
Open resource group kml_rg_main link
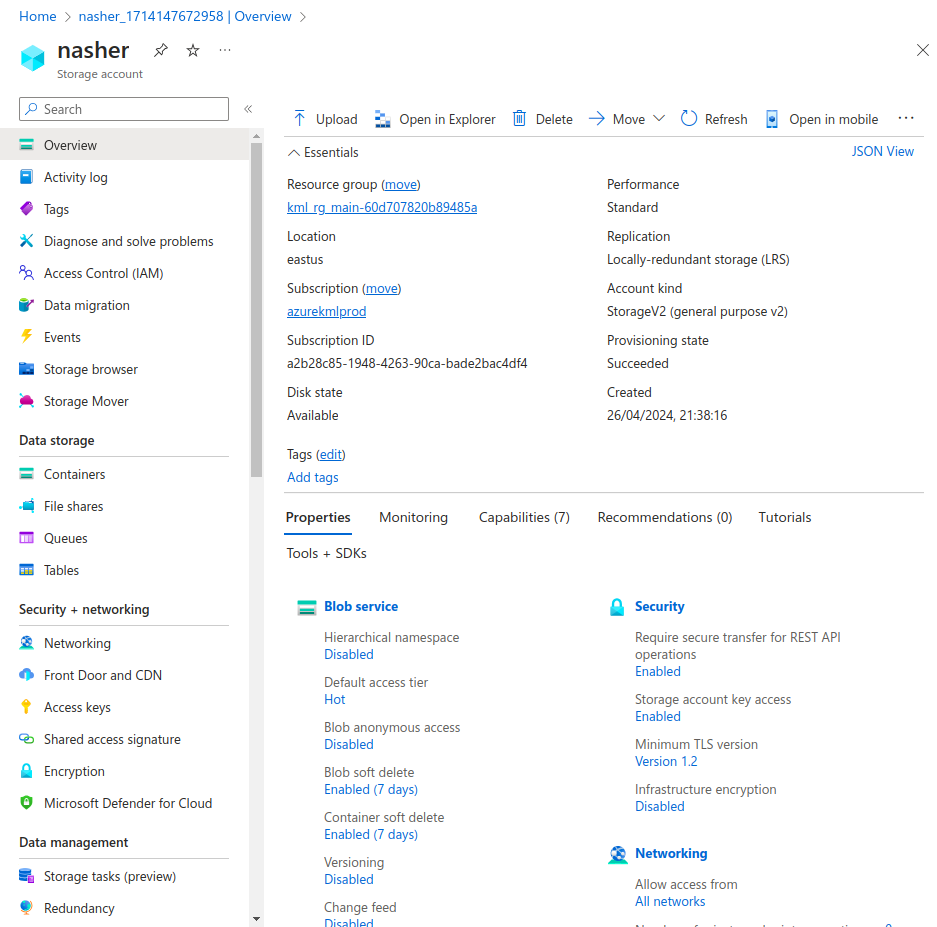tap(382, 207)
